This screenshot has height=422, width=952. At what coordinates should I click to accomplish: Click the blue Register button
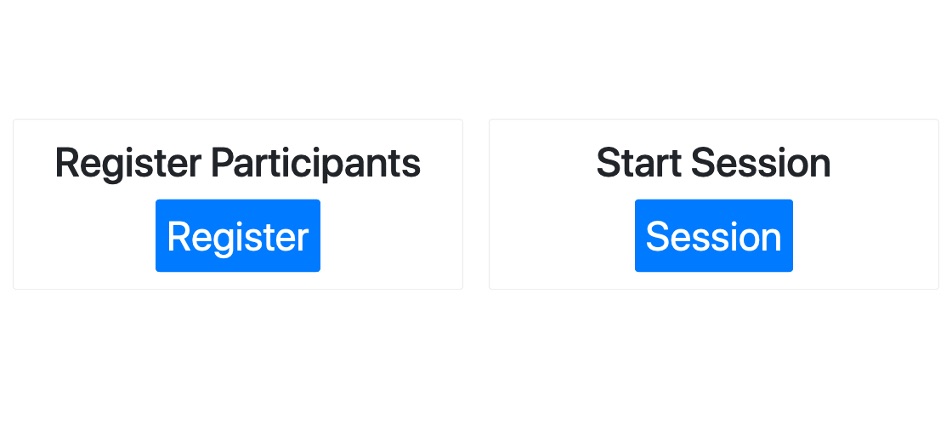coord(237,236)
